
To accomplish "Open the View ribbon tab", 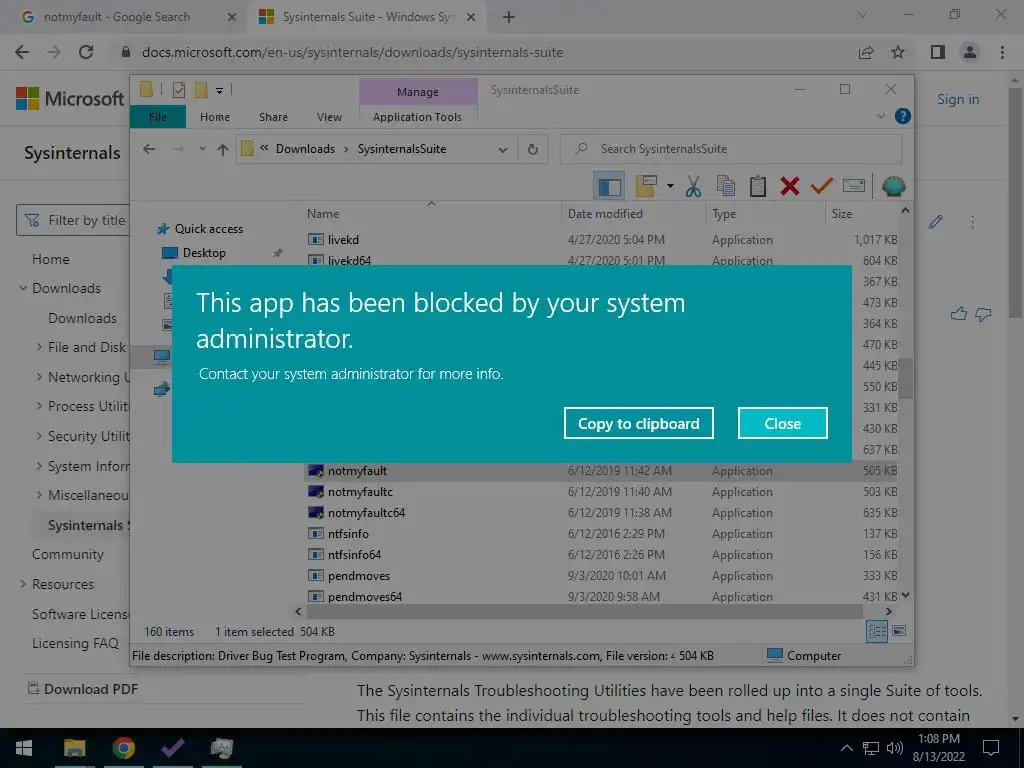I will 329,117.
